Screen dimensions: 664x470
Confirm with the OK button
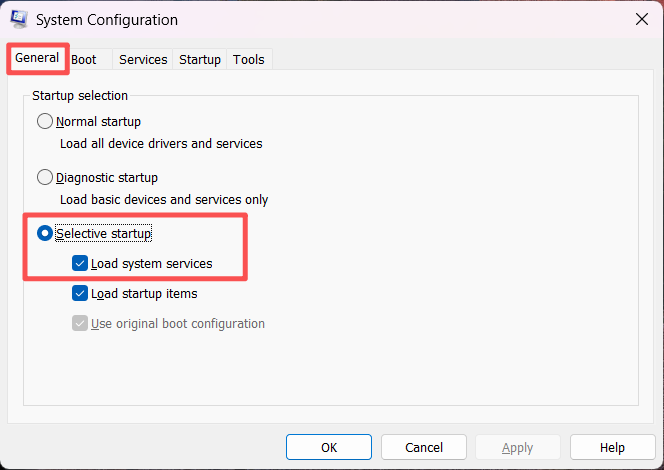pyautogui.click(x=329, y=447)
